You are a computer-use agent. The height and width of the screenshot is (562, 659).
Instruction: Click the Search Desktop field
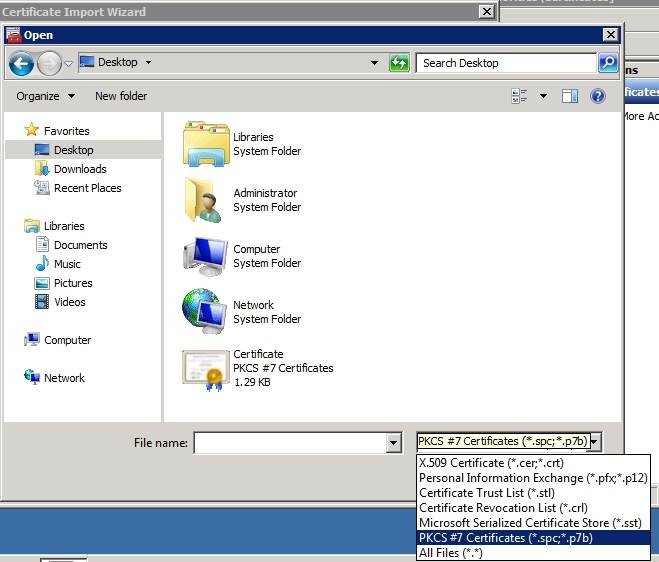(x=506, y=63)
